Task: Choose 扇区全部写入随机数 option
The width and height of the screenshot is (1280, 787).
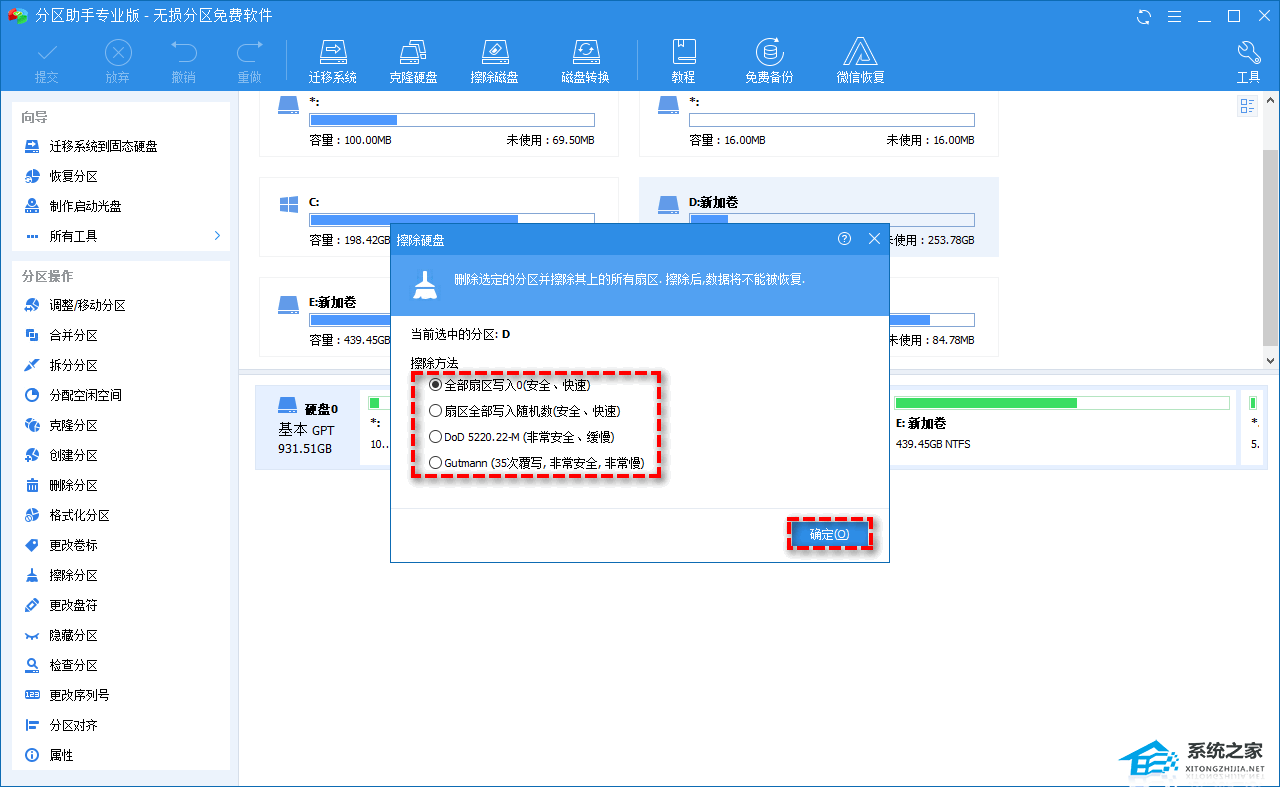Action: point(435,411)
